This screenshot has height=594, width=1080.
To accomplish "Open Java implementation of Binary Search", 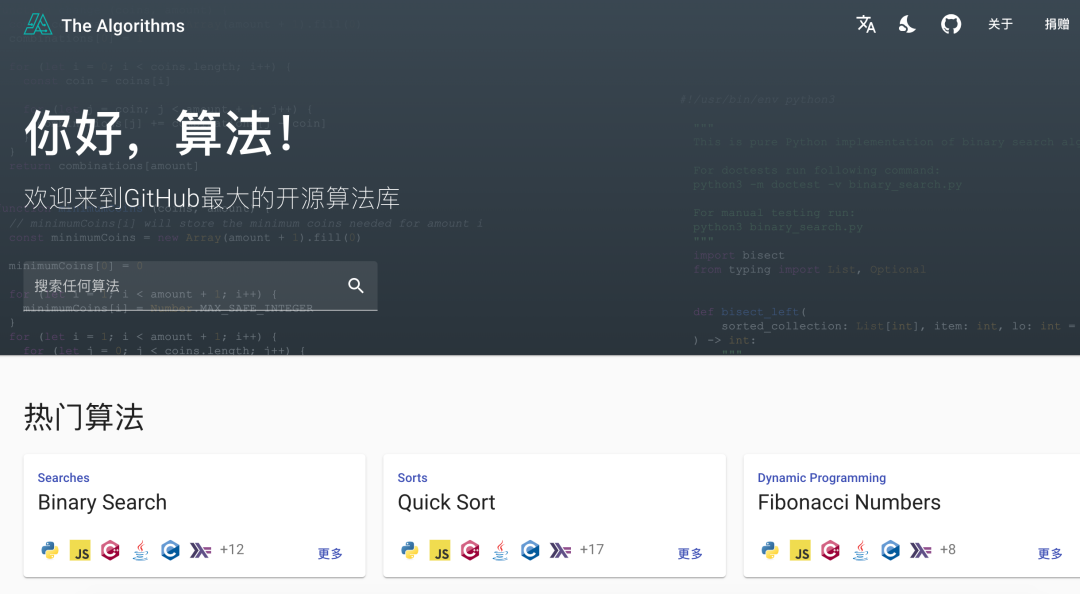I will (x=141, y=550).
